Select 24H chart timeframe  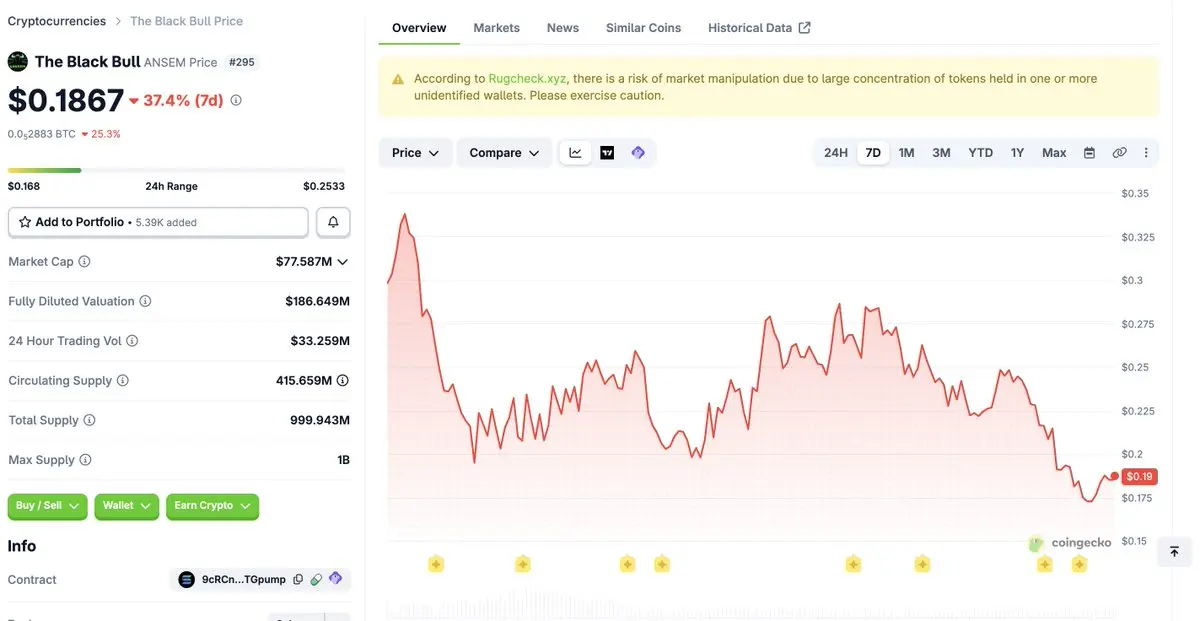pyautogui.click(x=836, y=153)
